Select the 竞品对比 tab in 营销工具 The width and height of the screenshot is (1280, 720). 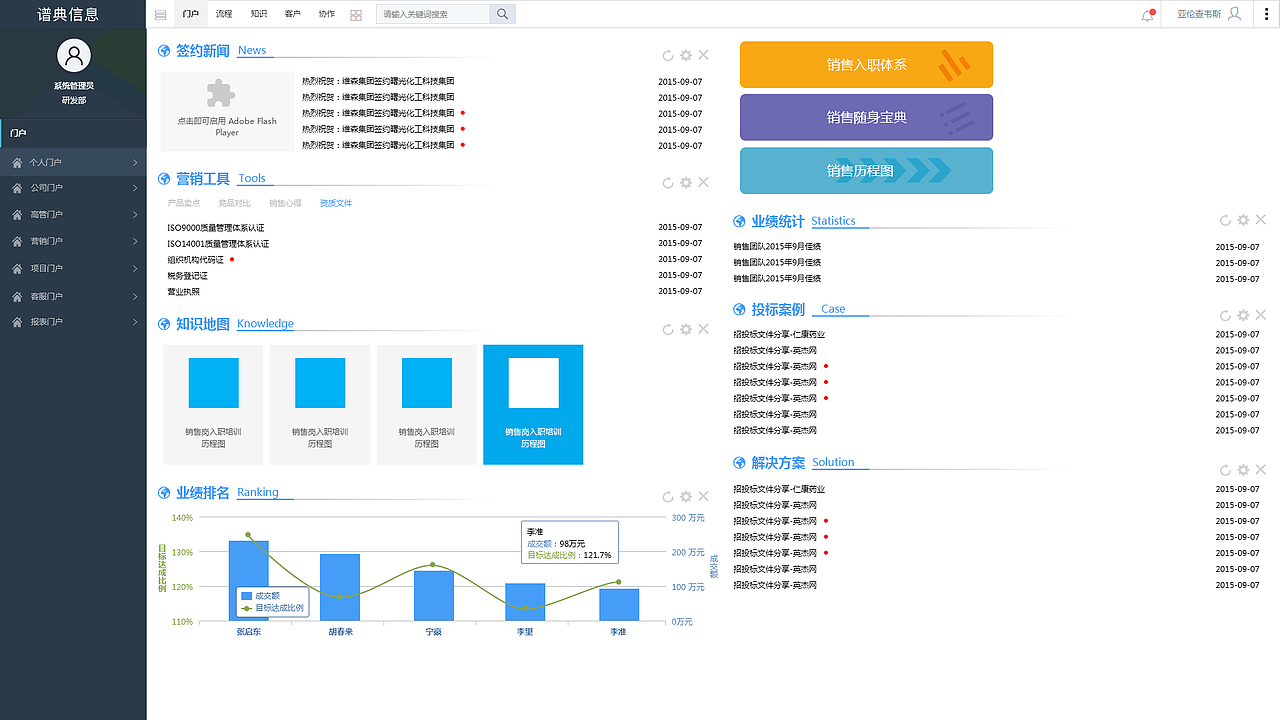tap(235, 203)
